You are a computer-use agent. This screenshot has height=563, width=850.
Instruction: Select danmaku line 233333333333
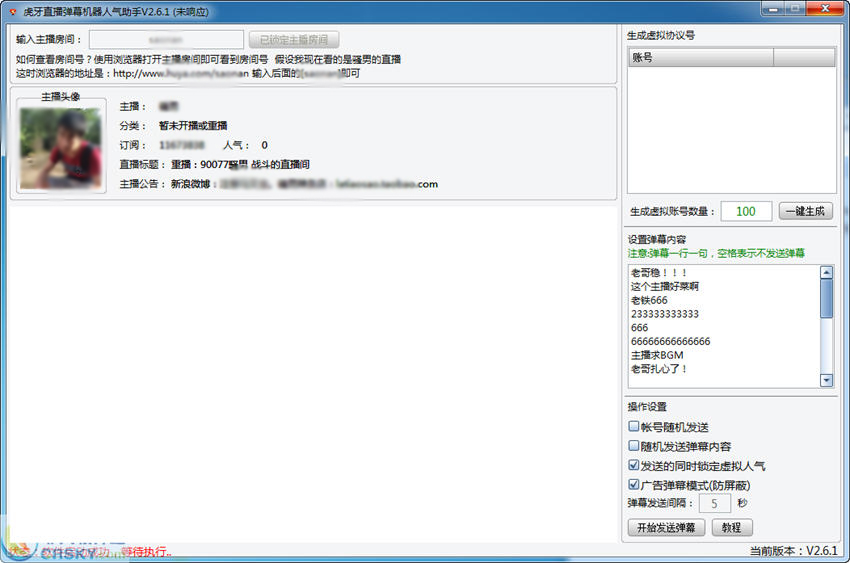[x=665, y=314]
